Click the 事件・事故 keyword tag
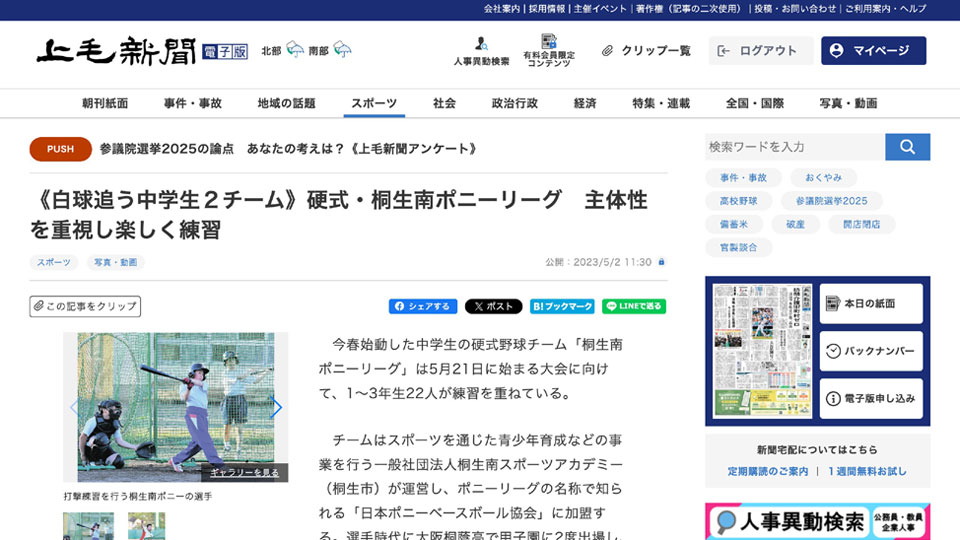Screen dimensions: 960x540 pos(743,178)
